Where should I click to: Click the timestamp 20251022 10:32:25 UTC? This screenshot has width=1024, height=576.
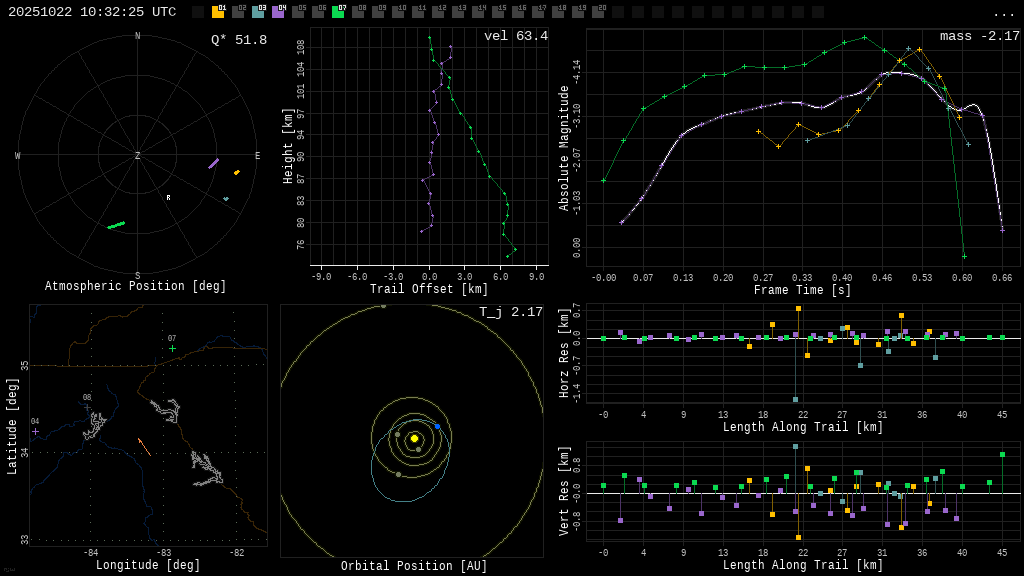[92, 12]
